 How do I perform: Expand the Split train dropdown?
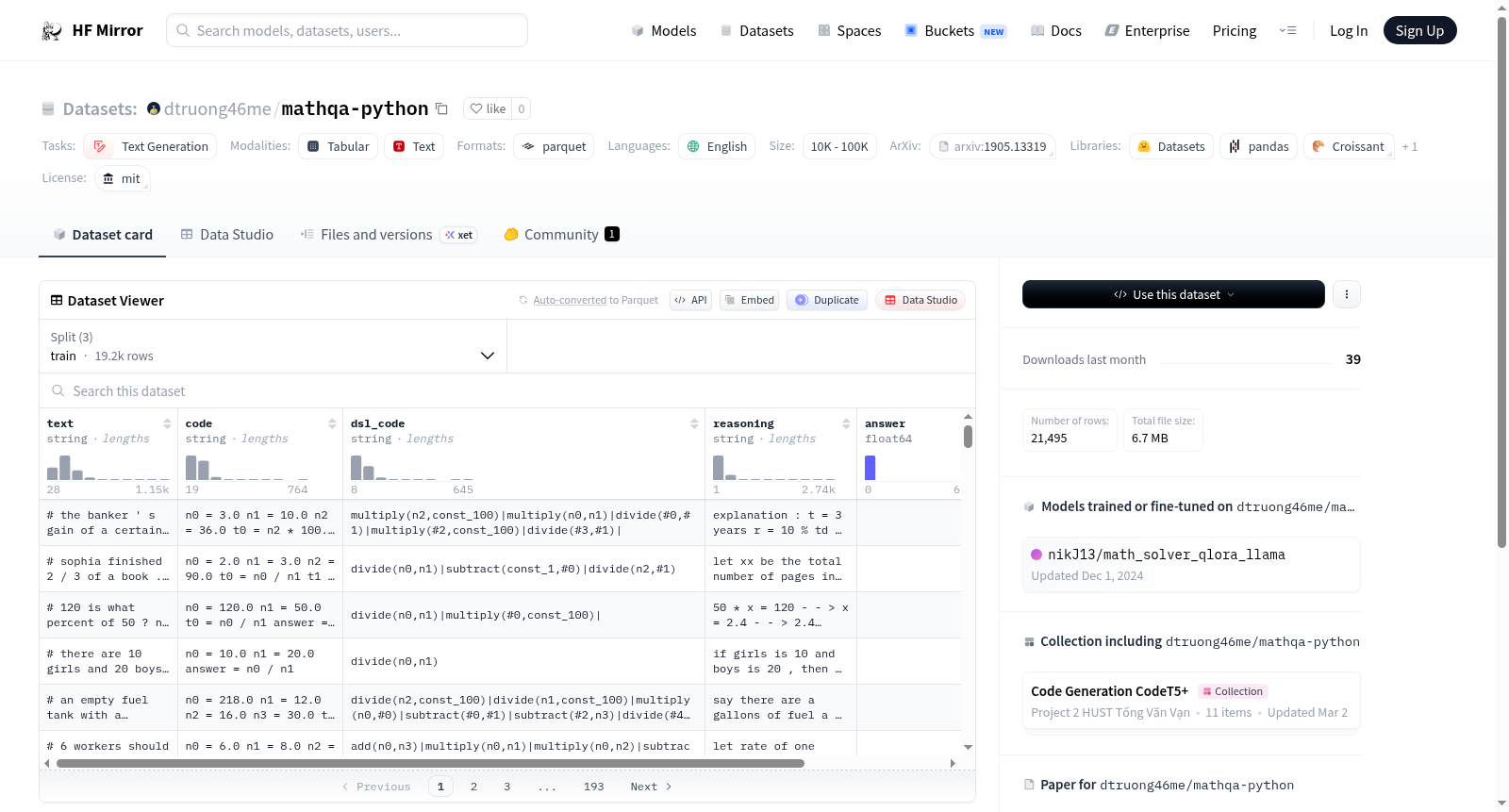click(274, 346)
